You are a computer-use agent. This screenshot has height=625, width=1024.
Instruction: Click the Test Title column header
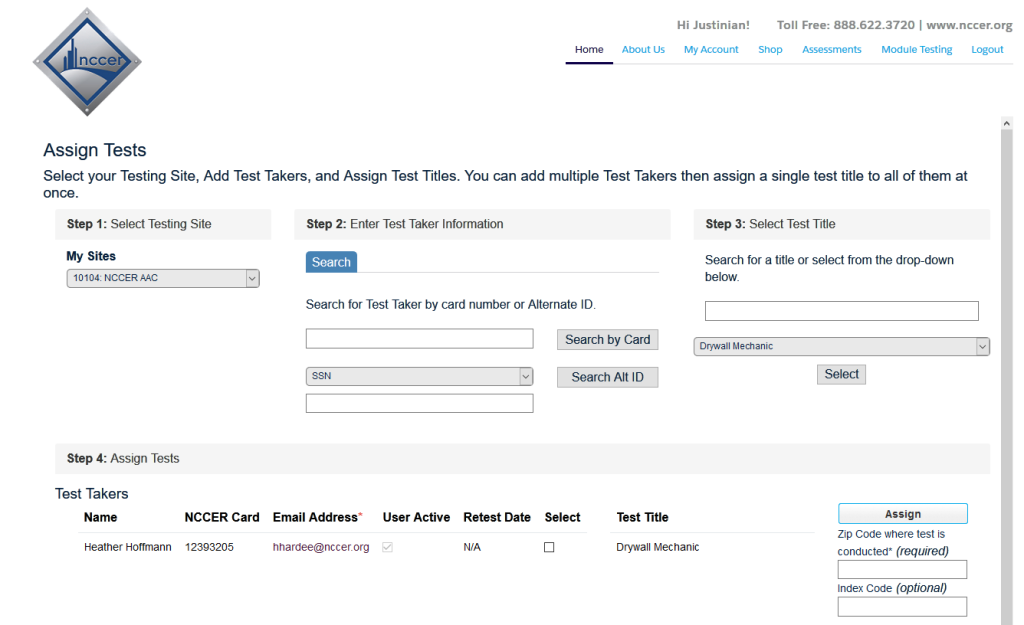(x=643, y=517)
